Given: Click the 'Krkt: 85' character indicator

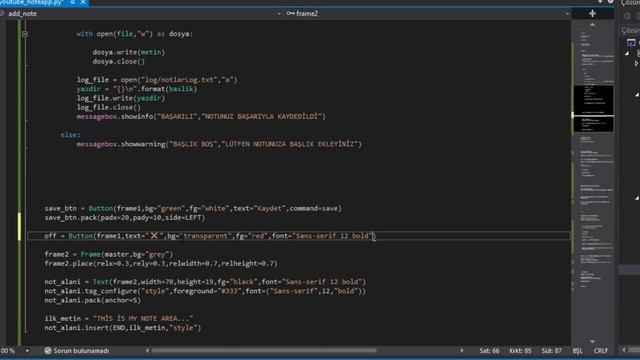Looking at the screenshot, I should pos(520,351).
